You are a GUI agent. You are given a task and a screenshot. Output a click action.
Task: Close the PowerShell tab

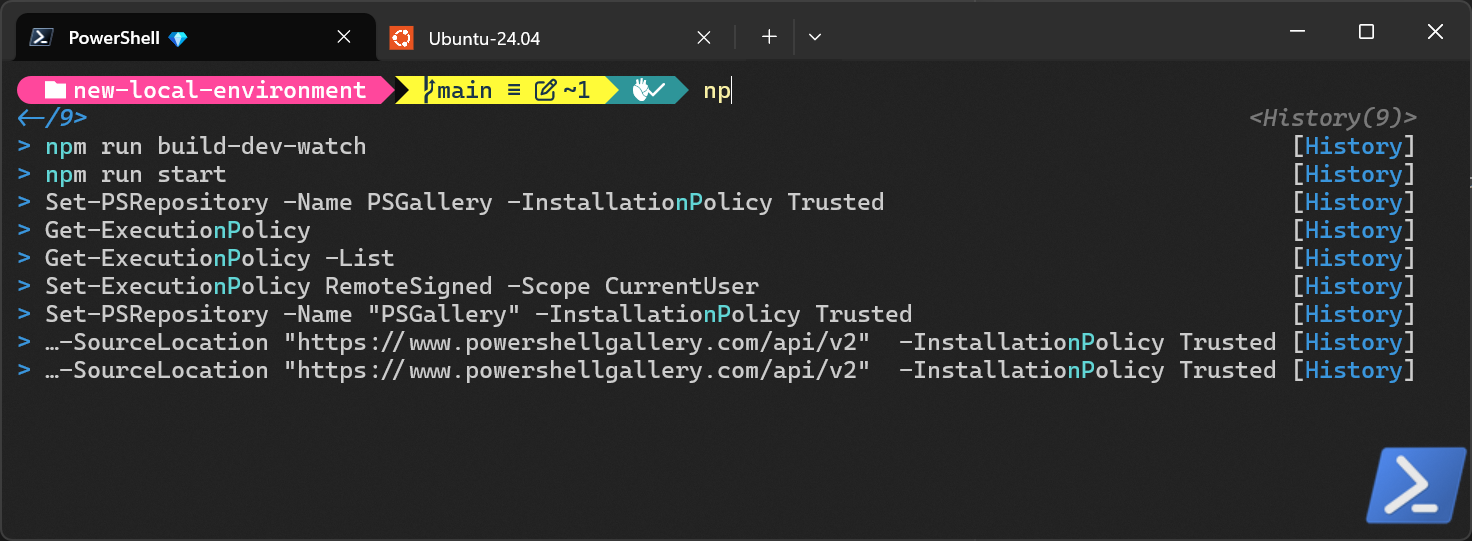coord(344,37)
